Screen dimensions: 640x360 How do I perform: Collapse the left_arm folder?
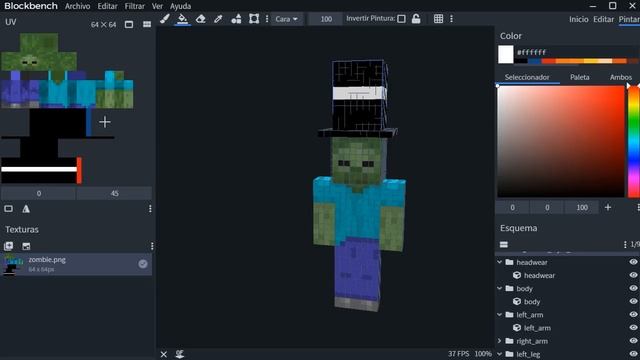[500, 315]
